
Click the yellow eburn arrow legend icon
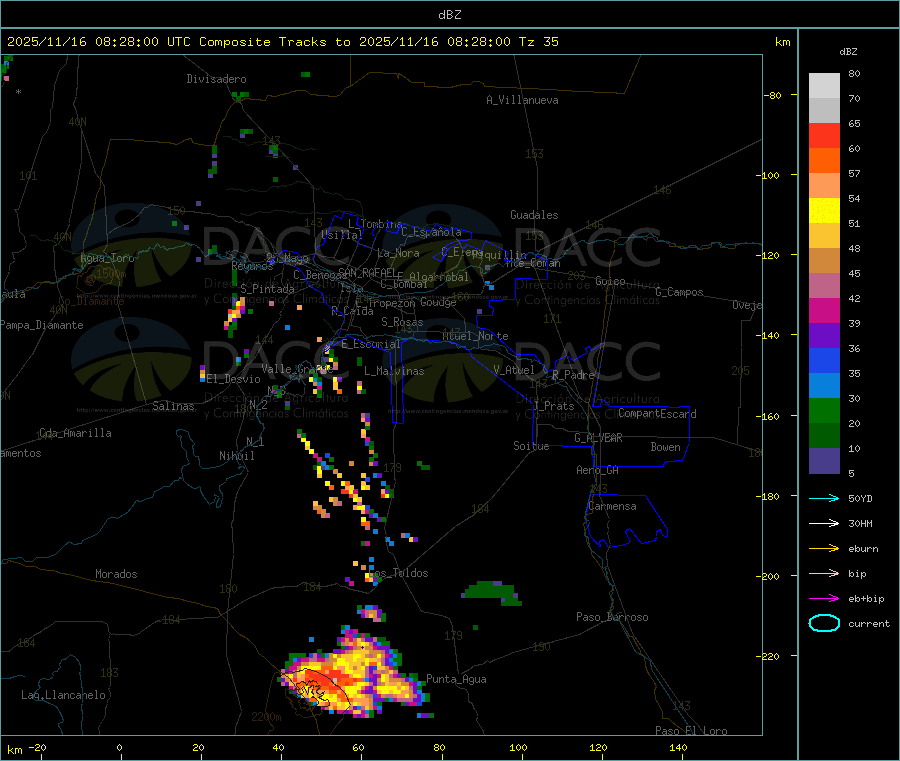(x=824, y=549)
